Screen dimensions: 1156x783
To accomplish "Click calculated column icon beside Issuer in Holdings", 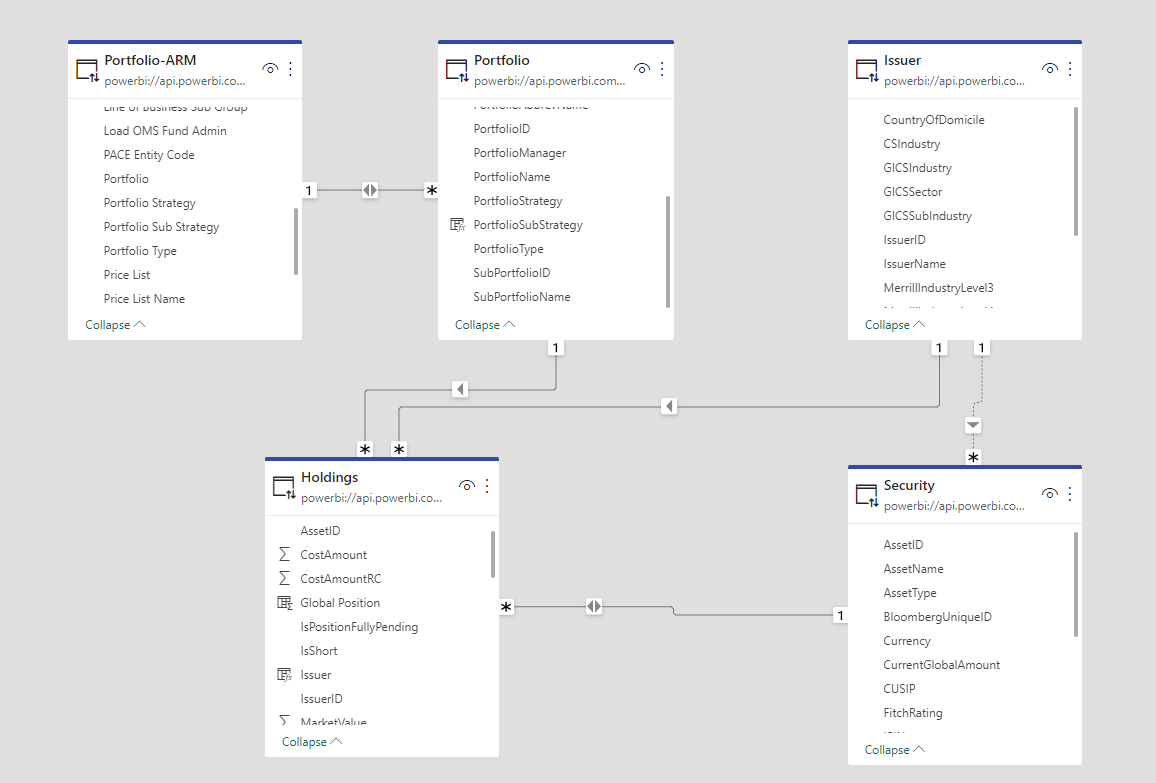I will [x=284, y=675].
